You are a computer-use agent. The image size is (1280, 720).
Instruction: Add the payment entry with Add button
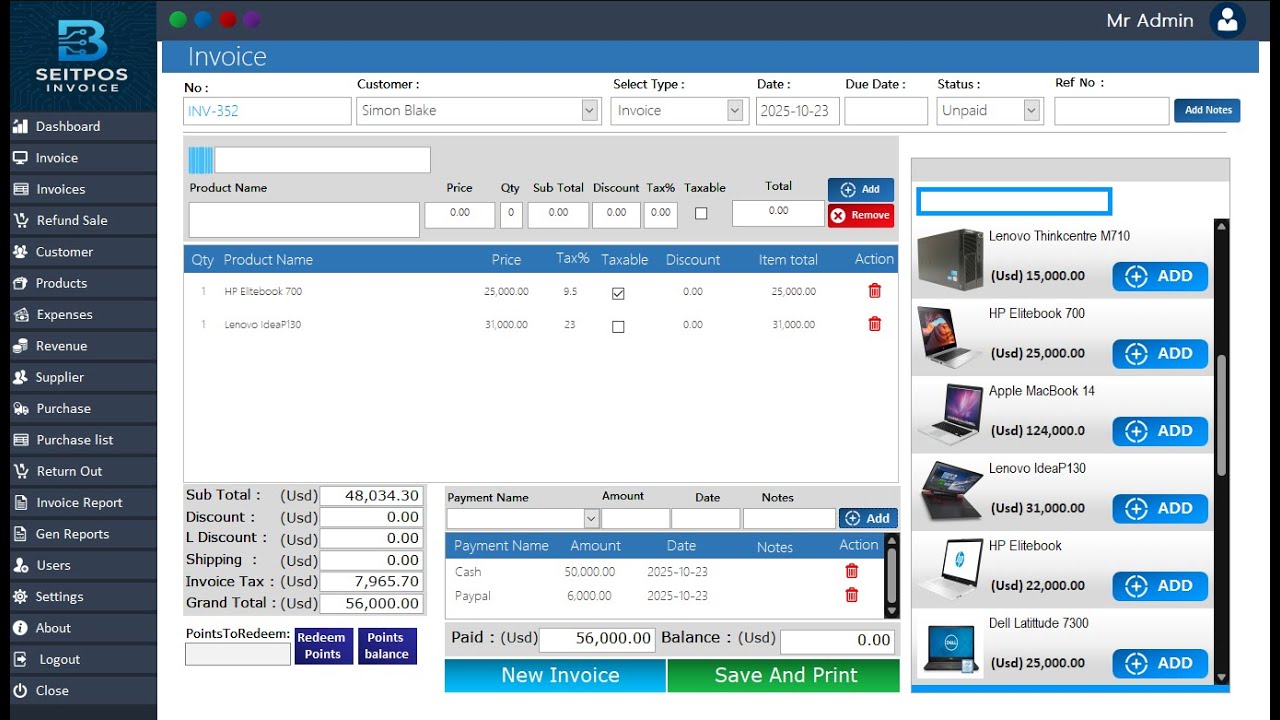click(x=868, y=518)
